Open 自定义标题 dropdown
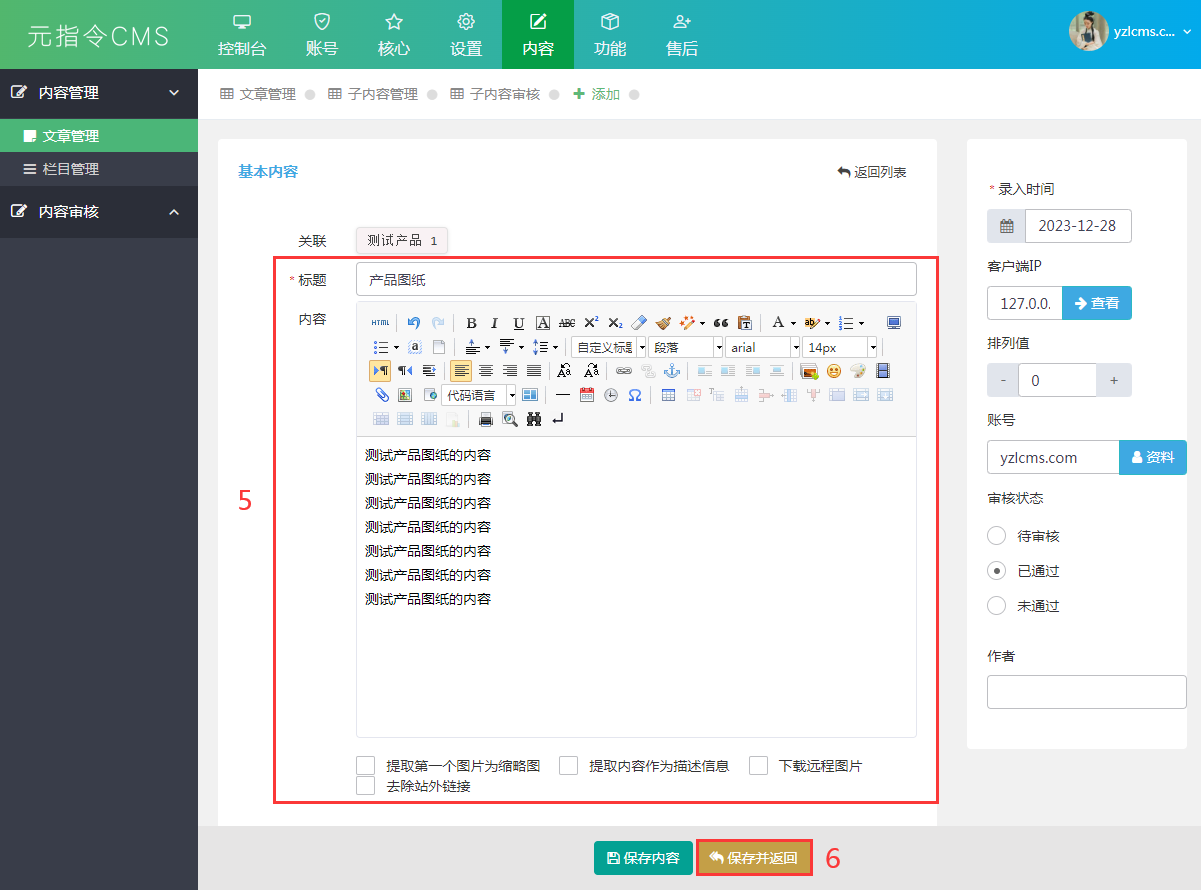This screenshot has width=1201, height=890. tap(608, 347)
